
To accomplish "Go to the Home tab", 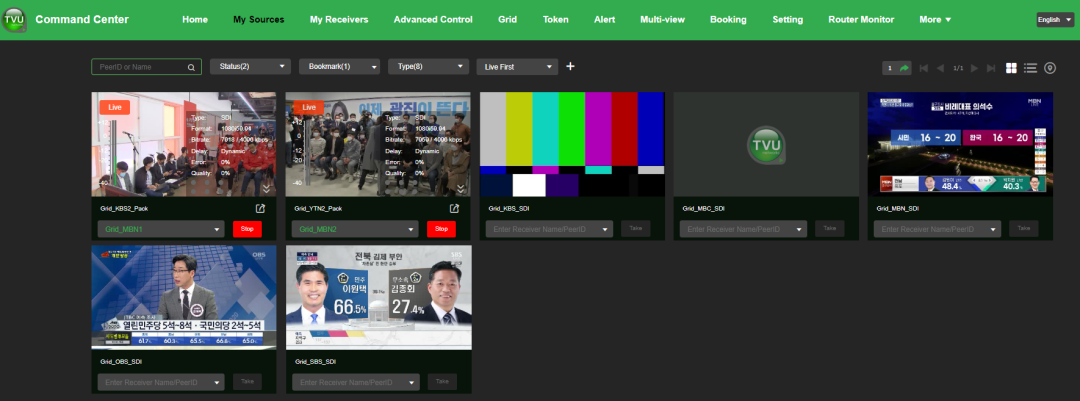I will [195, 20].
